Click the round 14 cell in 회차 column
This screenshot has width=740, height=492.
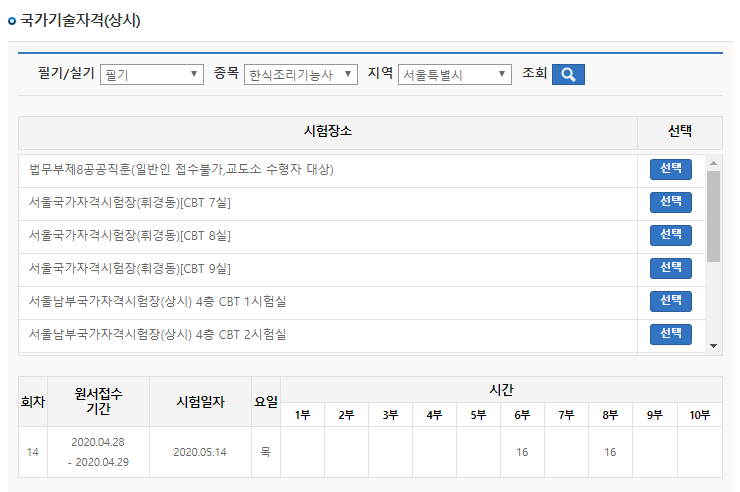(x=33, y=452)
